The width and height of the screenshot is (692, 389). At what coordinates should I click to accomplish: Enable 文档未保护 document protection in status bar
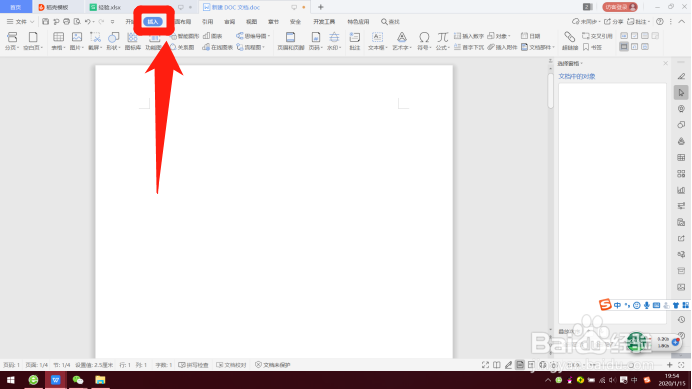[273, 365]
